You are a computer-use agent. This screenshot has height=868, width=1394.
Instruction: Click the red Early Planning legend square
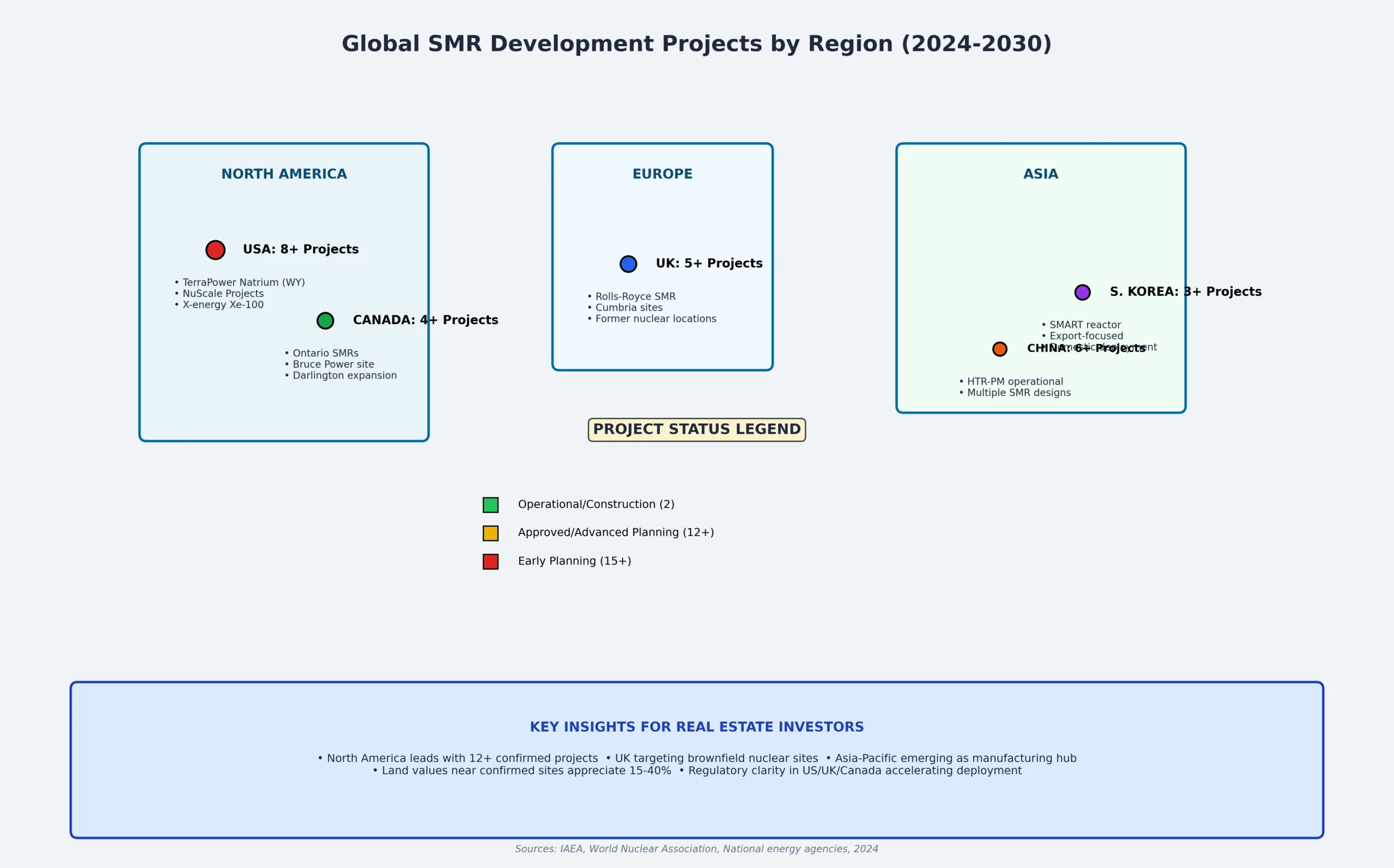coord(491,561)
